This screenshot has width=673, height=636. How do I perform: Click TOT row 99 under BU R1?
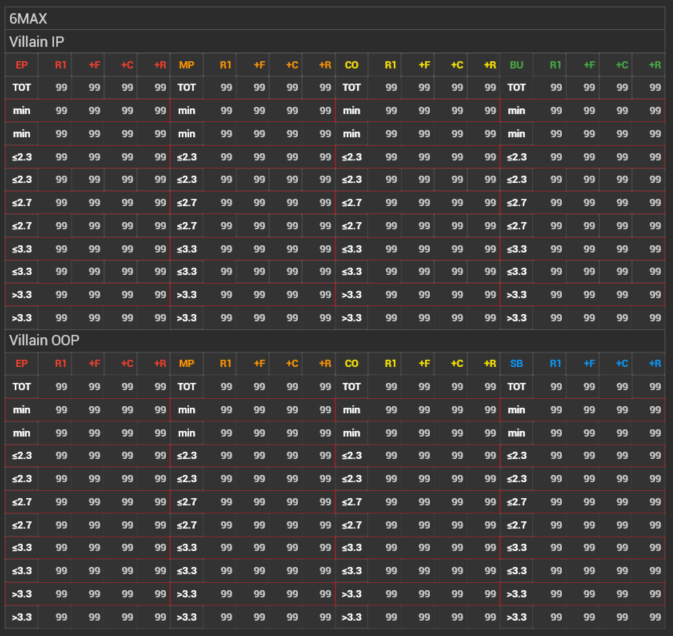pos(556,88)
